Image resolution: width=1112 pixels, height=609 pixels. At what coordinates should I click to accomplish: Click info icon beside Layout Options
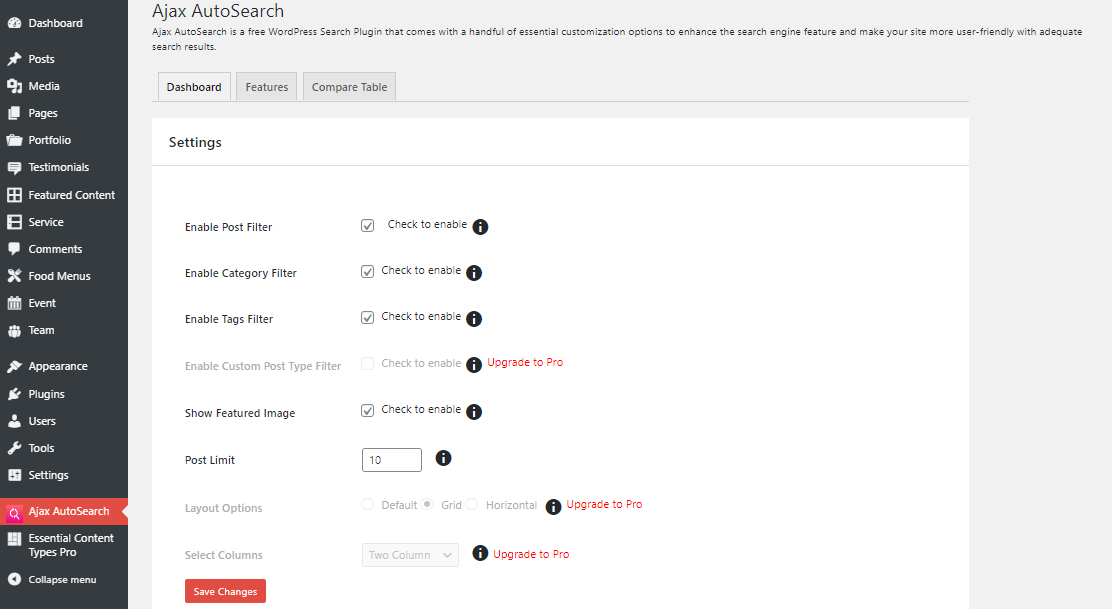(553, 507)
